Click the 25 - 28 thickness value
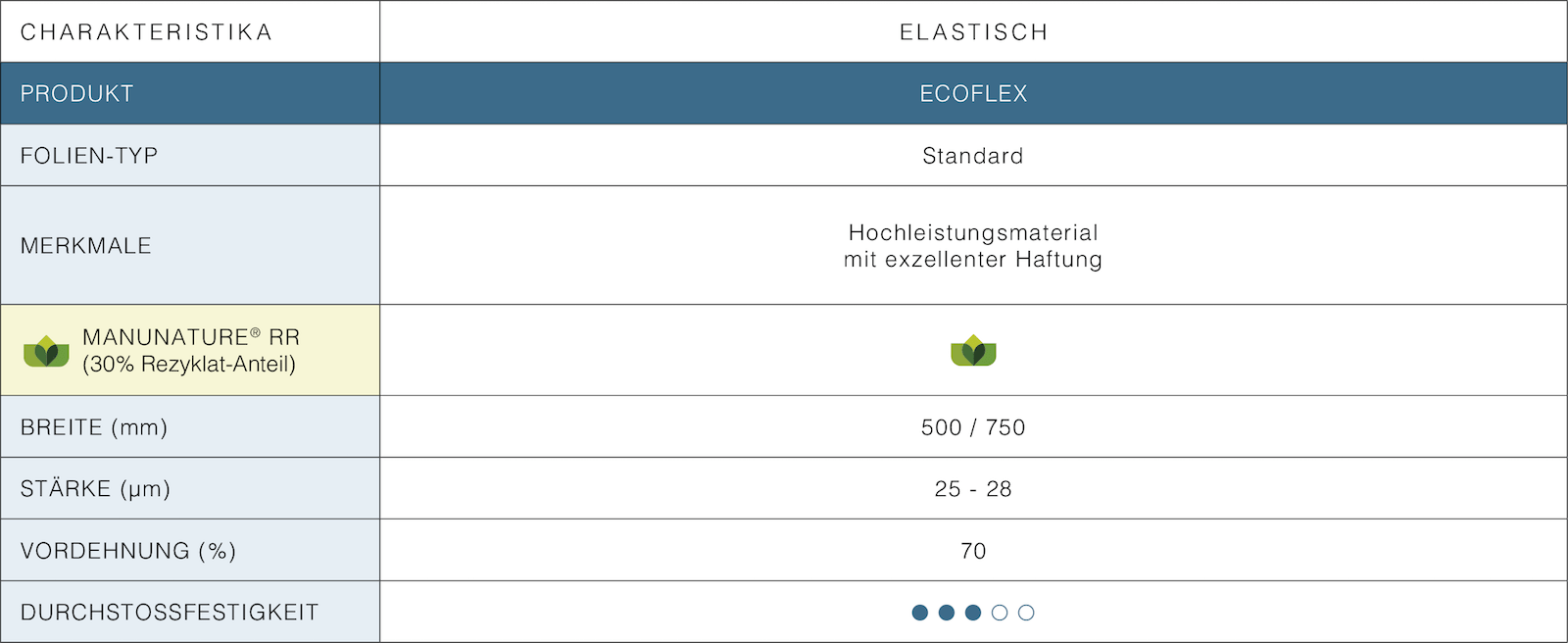Viewport: 1568px width, 643px height. pyautogui.click(x=973, y=489)
